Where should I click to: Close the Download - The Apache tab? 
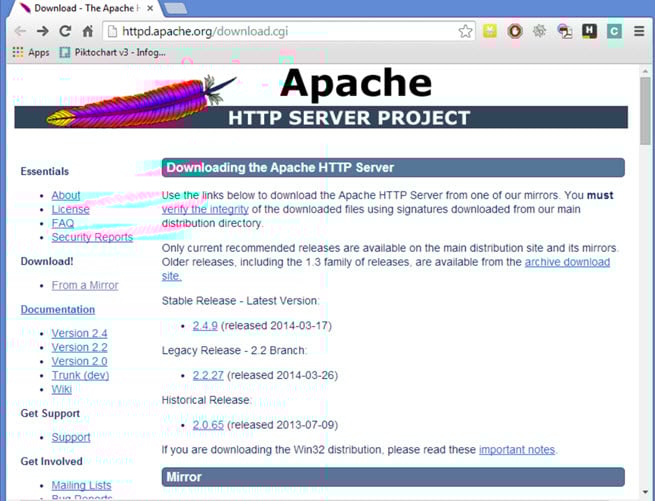click(x=150, y=8)
